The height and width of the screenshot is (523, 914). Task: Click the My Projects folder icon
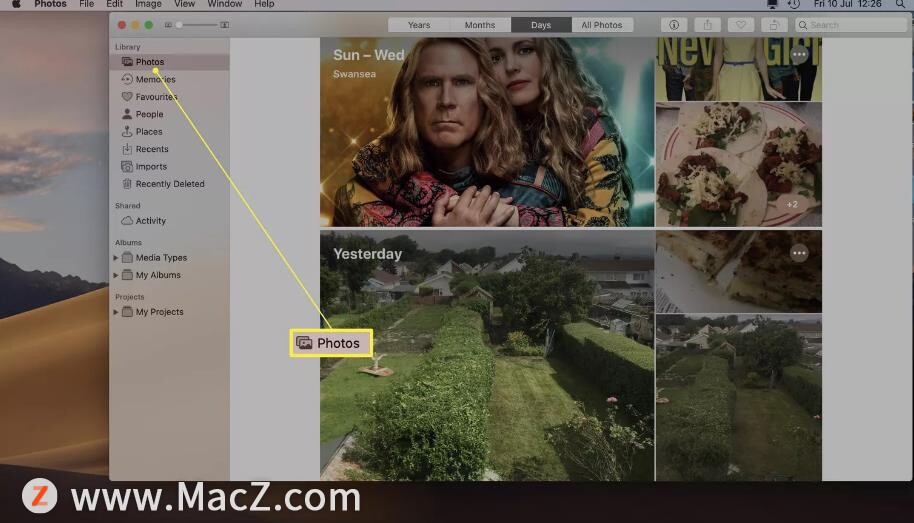point(127,312)
